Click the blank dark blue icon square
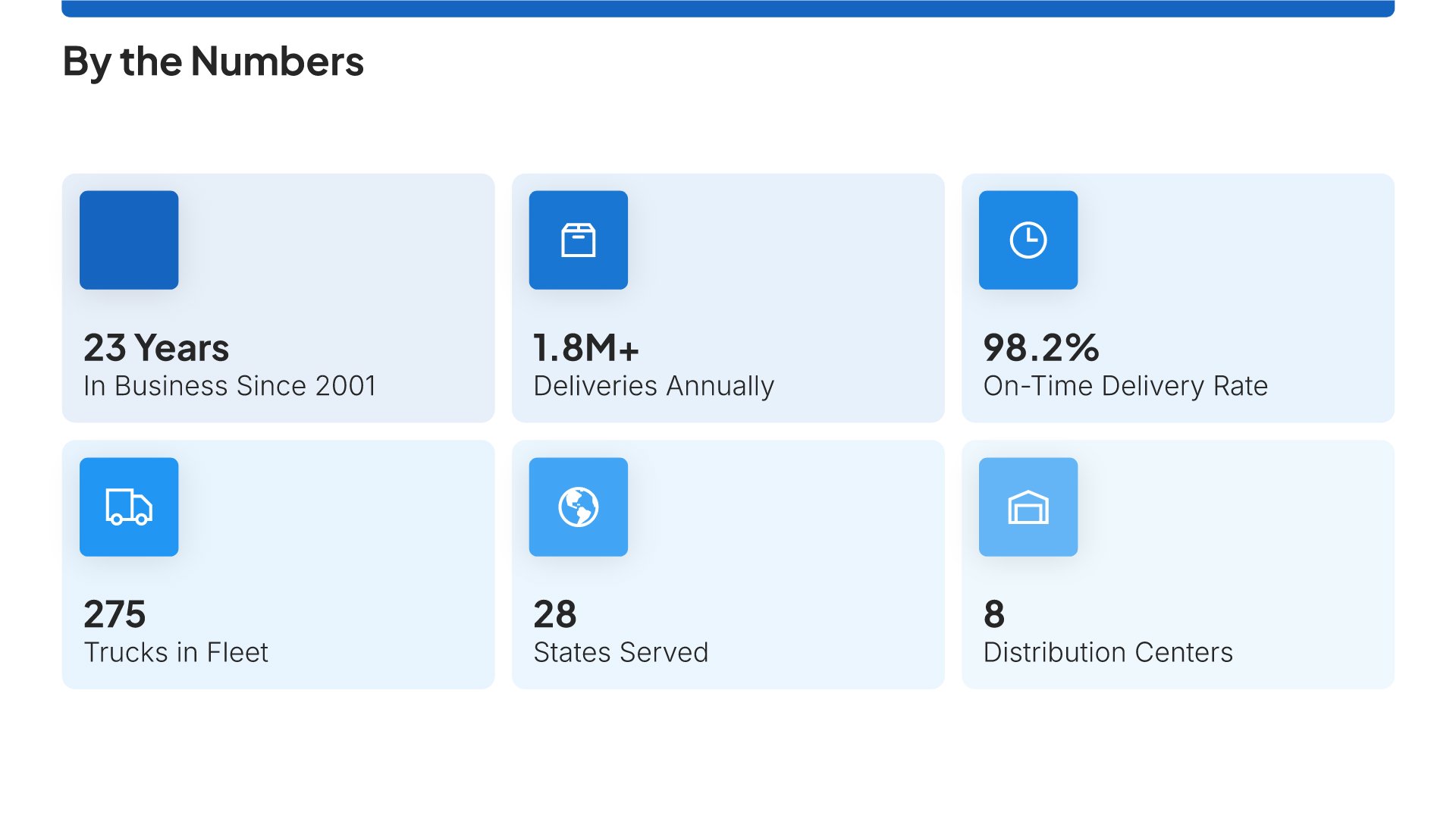Image resolution: width=1456 pixels, height=819 pixels. (129, 240)
